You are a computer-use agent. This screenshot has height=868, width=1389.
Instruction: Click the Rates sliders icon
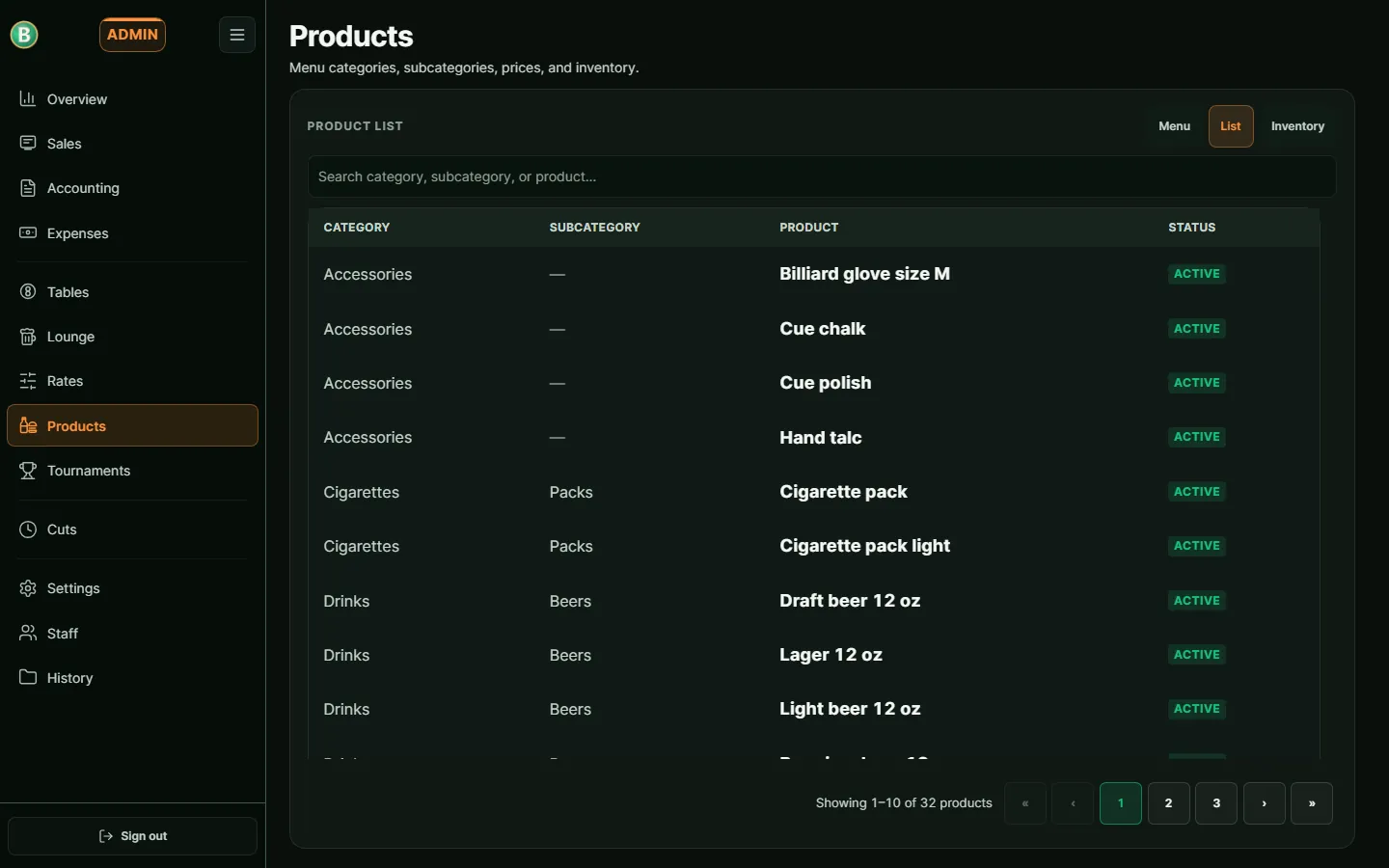tap(28, 381)
